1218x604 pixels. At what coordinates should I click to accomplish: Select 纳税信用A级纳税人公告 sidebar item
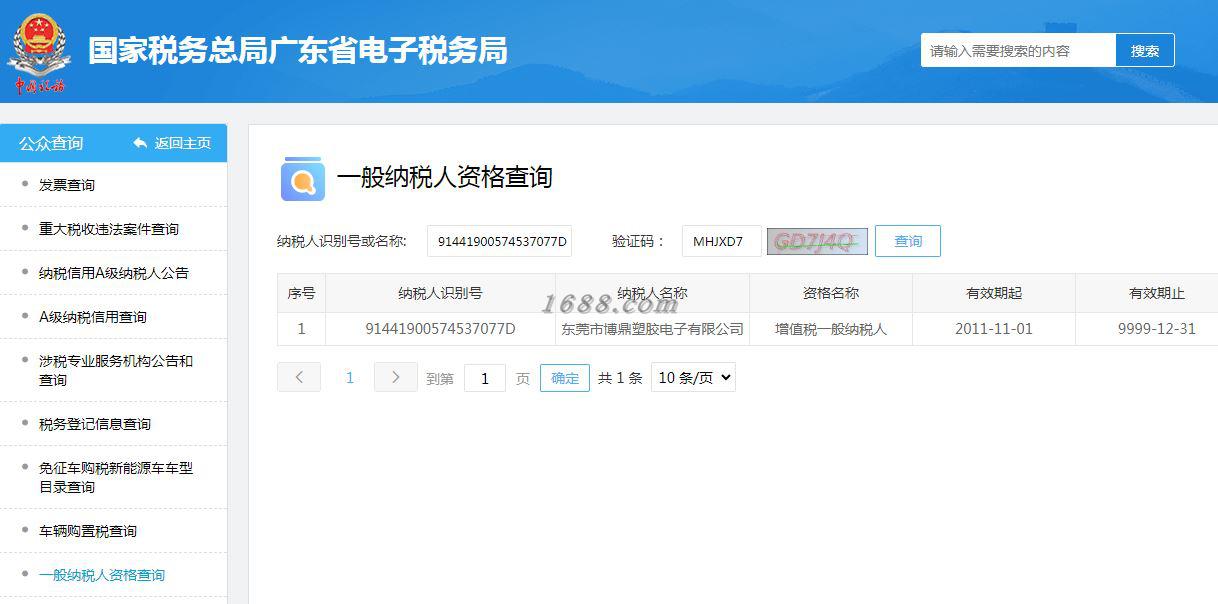[x=114, y=273]
